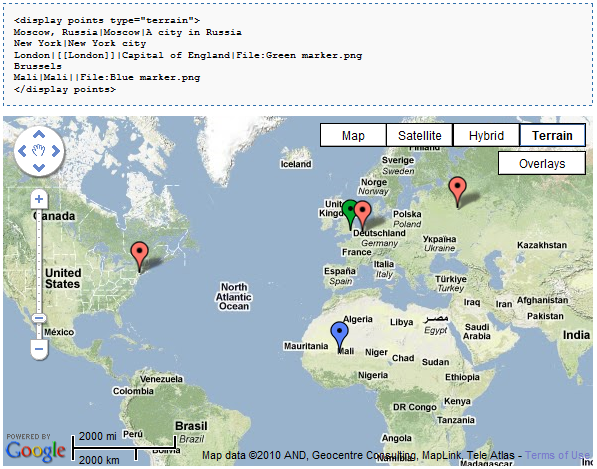Click the 'Brussels' line in the code block
Viewport: 597px width, 469px height.
click(x=37, y=66)
